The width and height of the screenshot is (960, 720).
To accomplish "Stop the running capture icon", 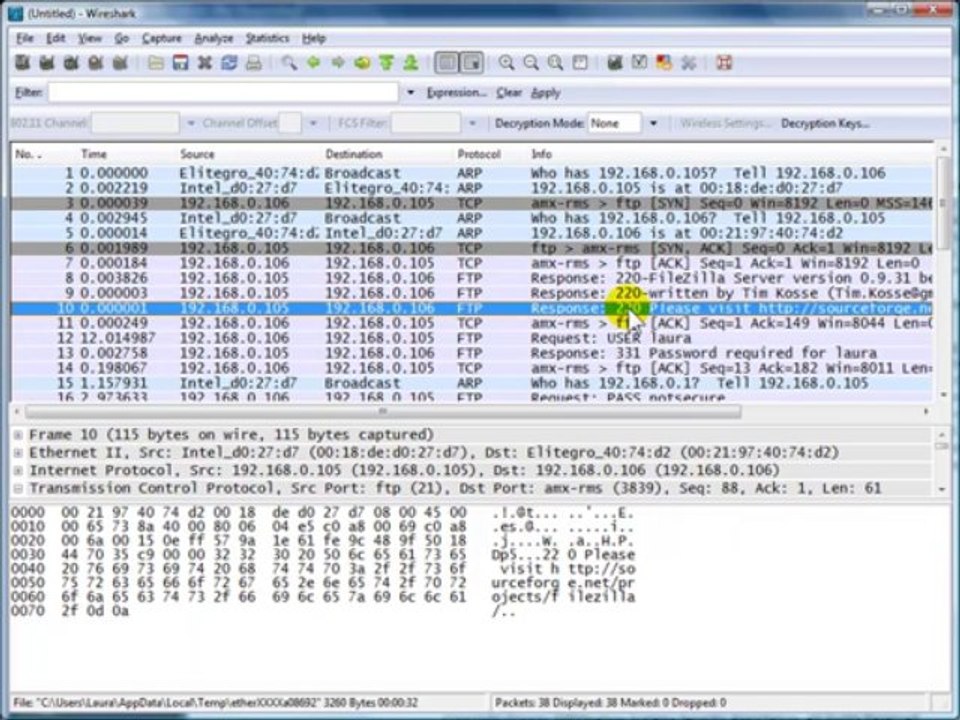I will pos(96,62).
